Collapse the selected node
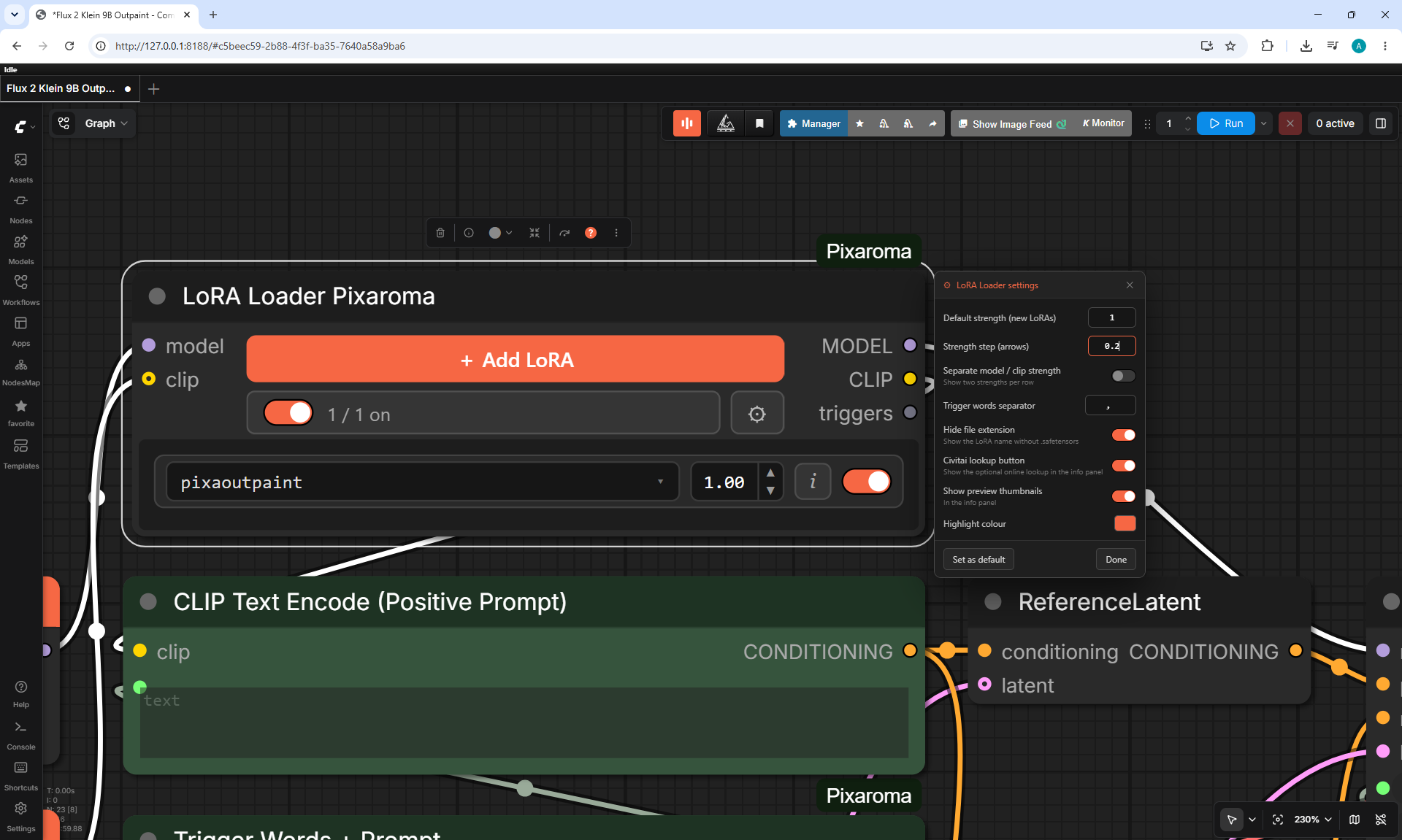Image resolution: width=1402 pixels, height=840 pixels. click(535, 233)
